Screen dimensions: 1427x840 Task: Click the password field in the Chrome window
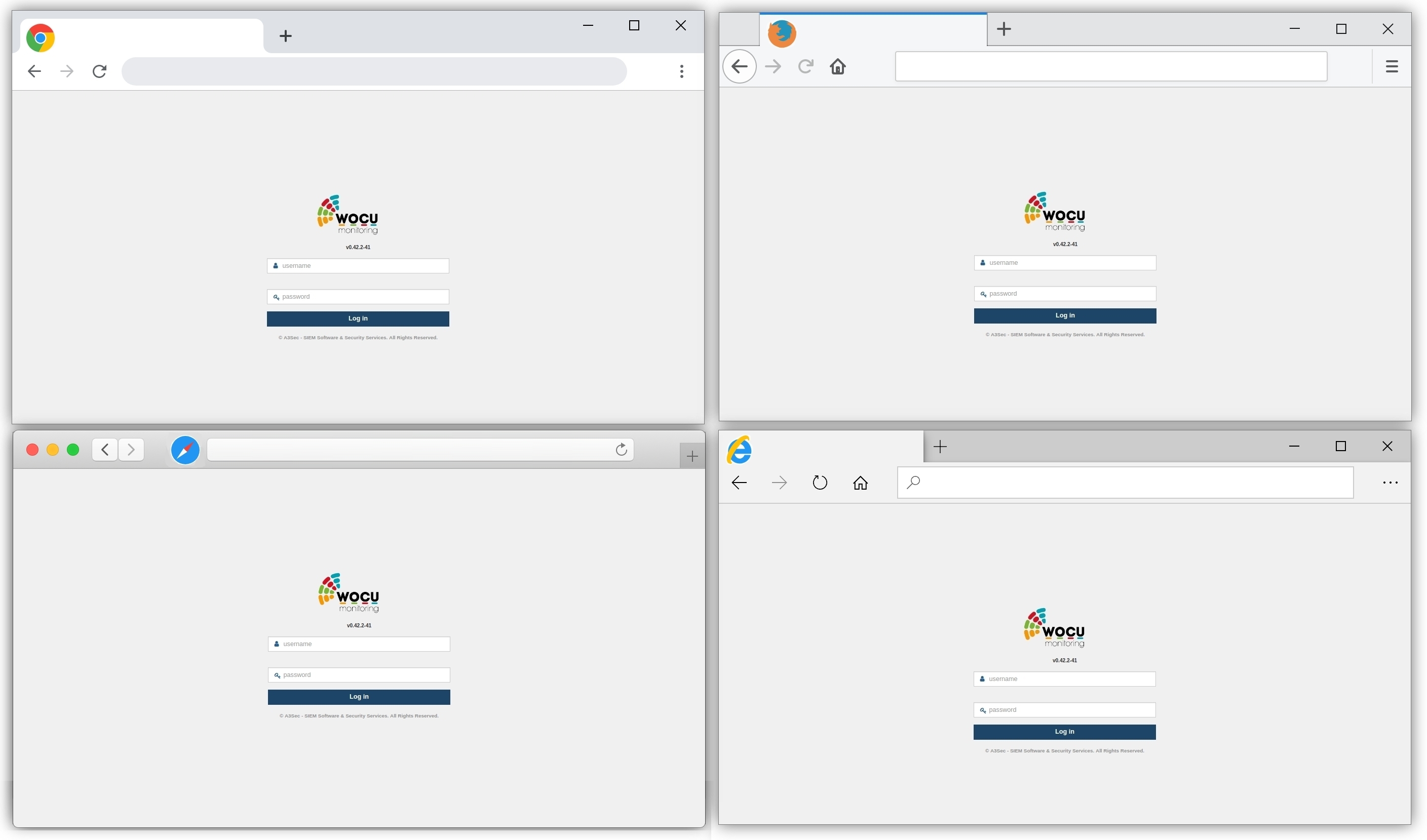358,297
